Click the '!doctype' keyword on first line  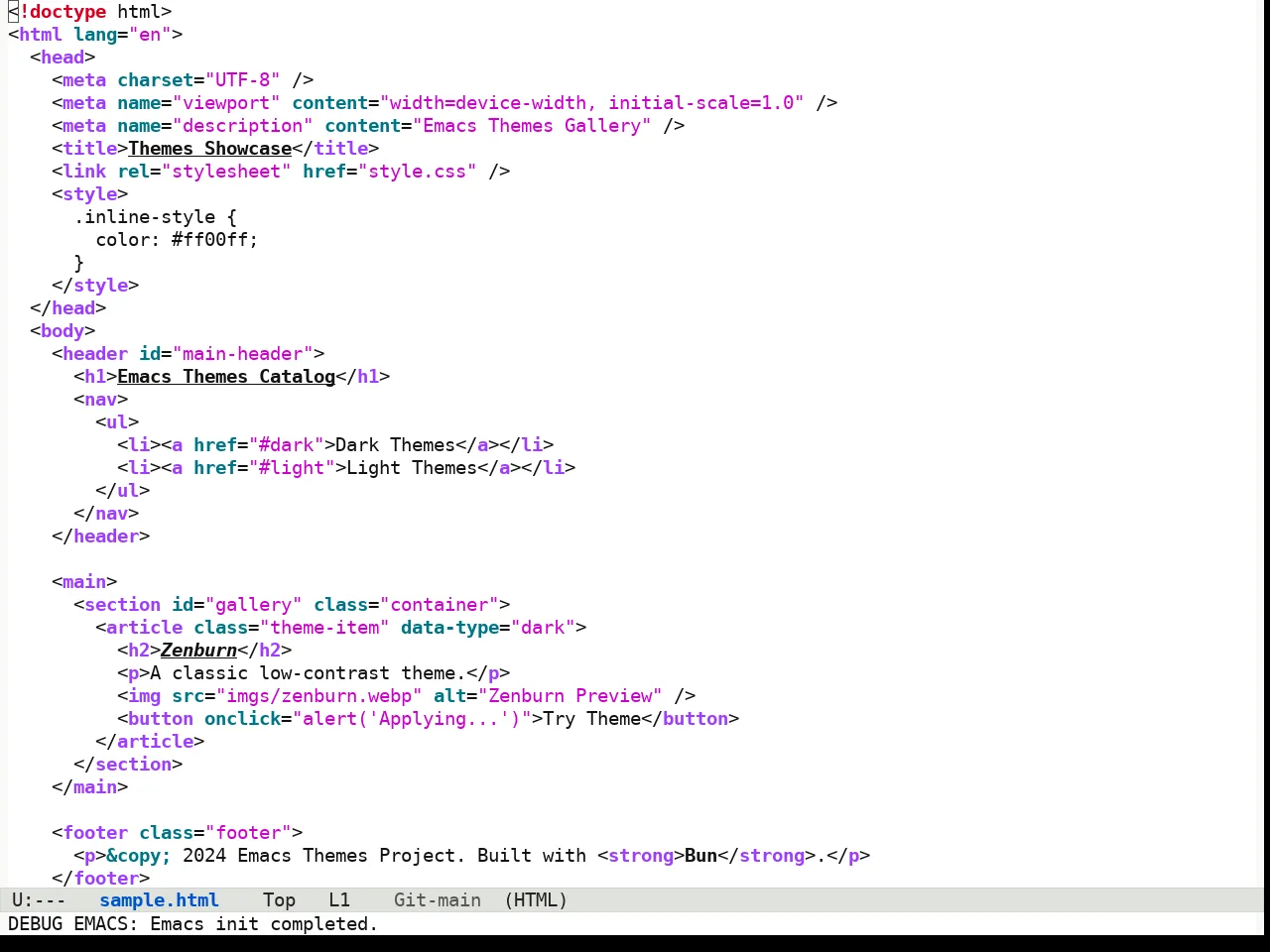pos(63,12)
